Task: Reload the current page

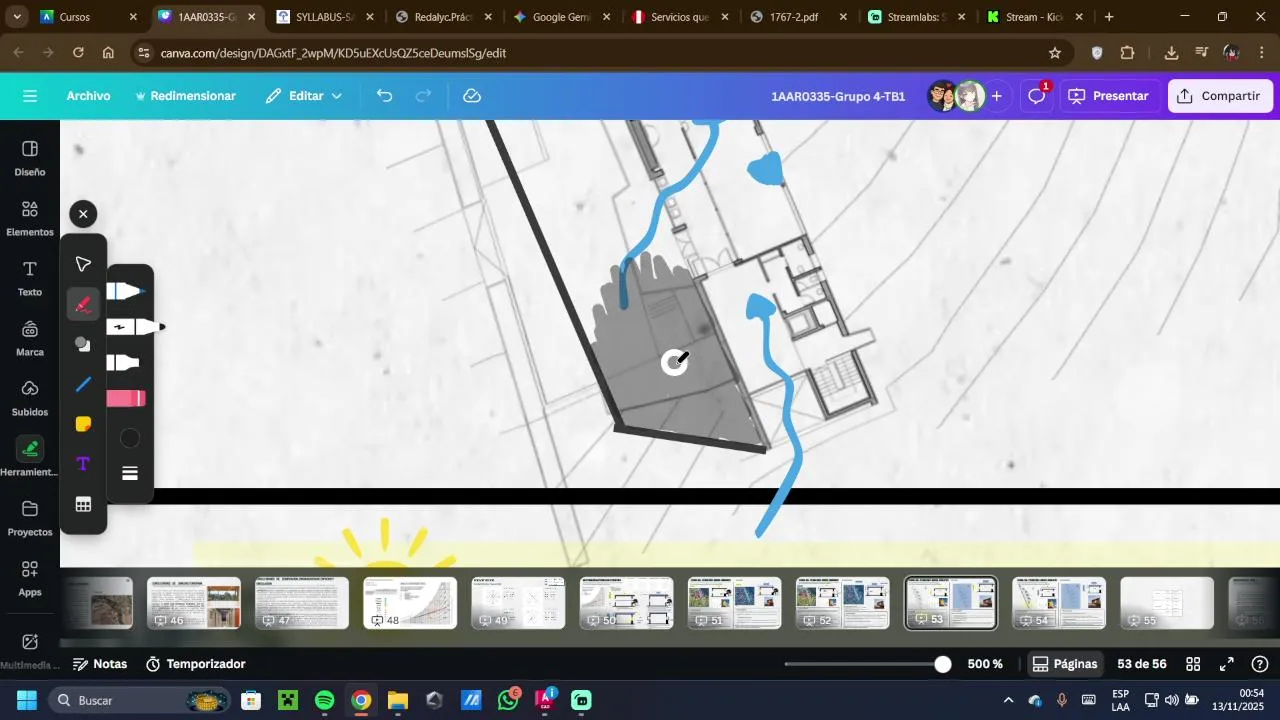Action: 78,53
